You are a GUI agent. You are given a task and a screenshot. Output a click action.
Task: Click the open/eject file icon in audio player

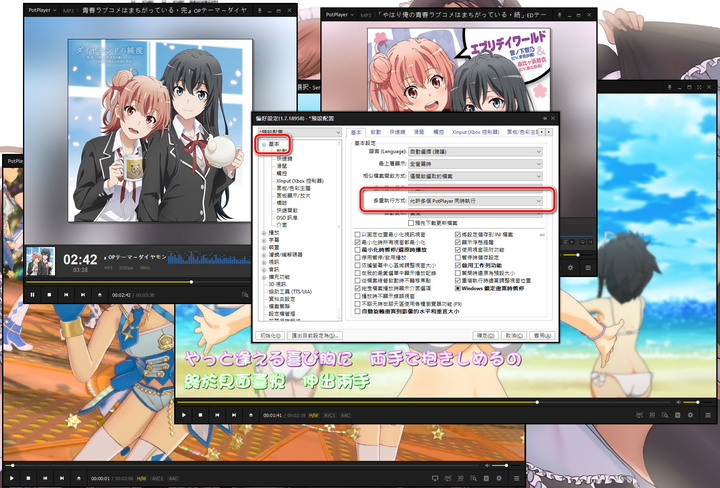100,295
